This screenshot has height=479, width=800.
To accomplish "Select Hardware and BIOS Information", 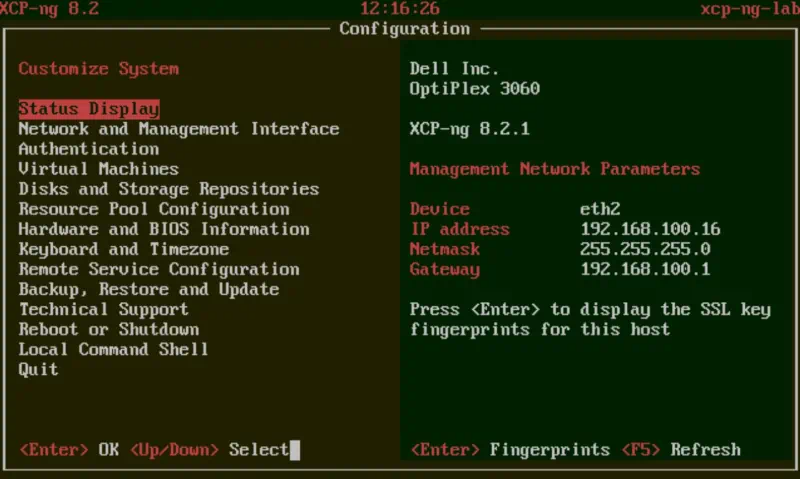I will point(164,229).
